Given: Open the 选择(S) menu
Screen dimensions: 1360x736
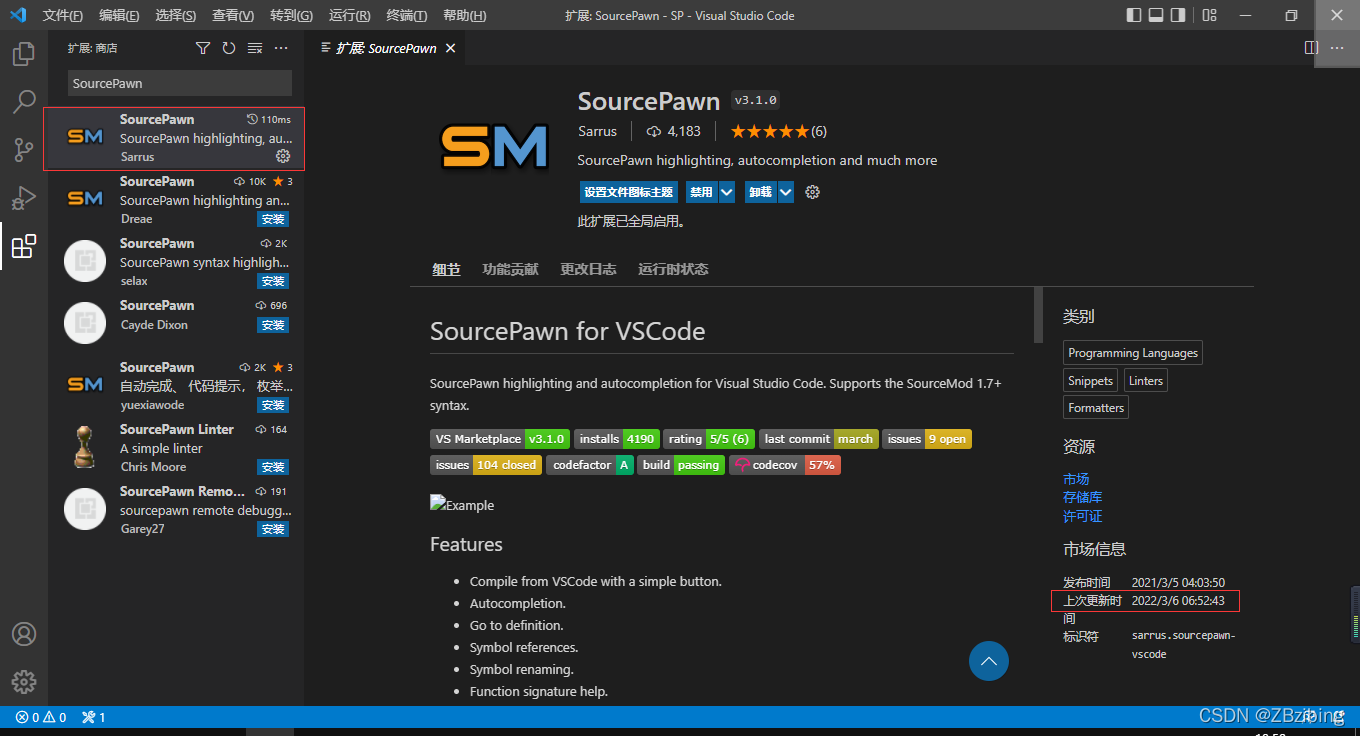Looking at the screenshot, I should pyautogui.click(x=176, y=16).
